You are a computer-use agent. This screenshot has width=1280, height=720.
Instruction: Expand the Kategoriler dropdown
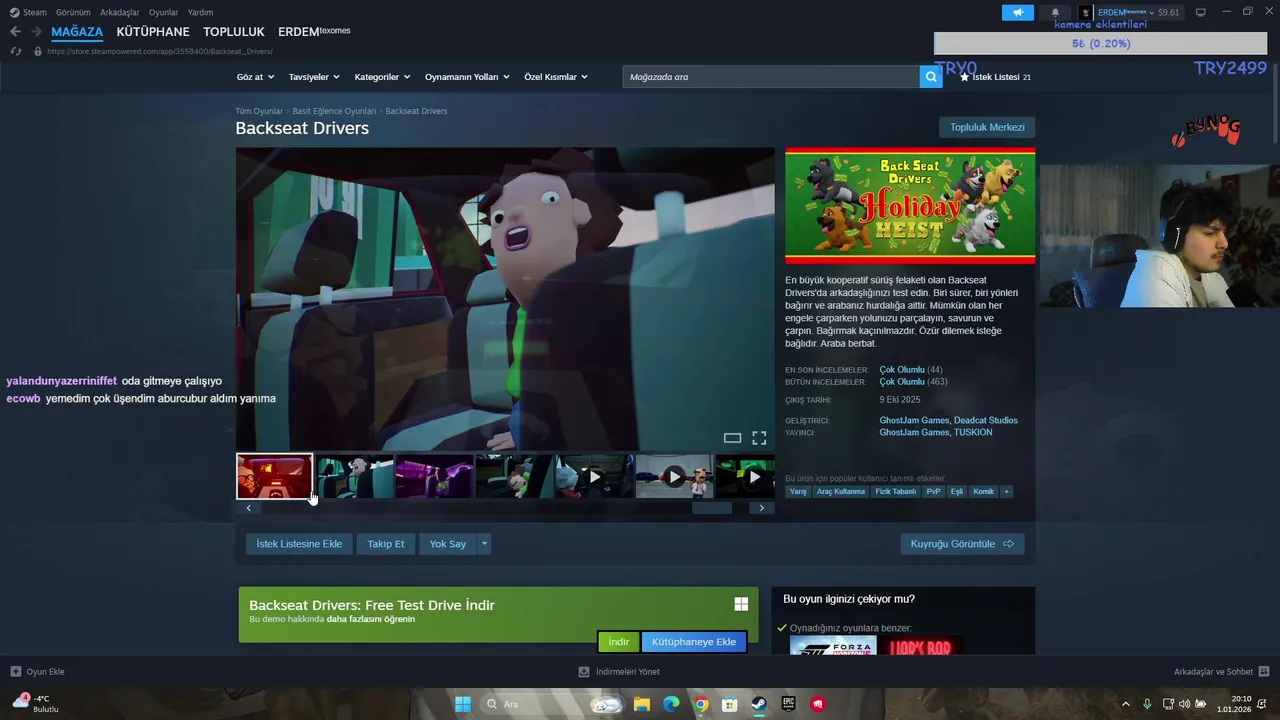(382, 77)
